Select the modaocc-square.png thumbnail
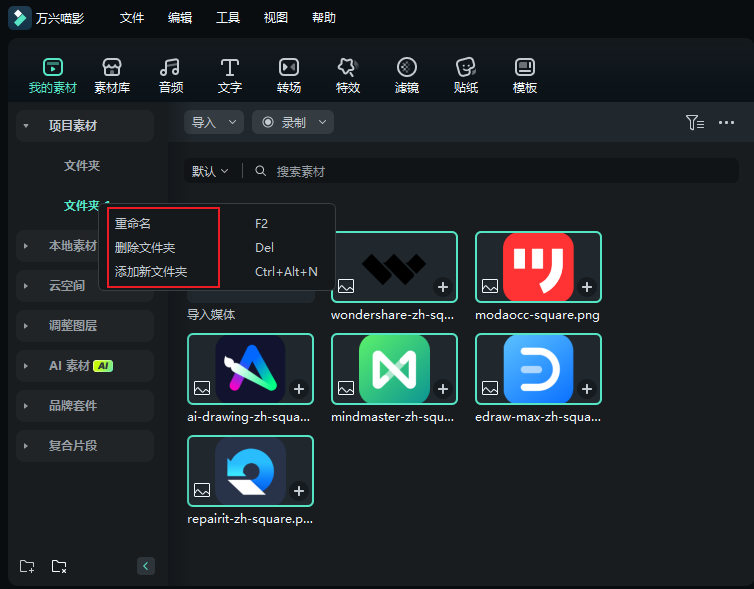Viewport: 754px width, 589px height. 539,267
